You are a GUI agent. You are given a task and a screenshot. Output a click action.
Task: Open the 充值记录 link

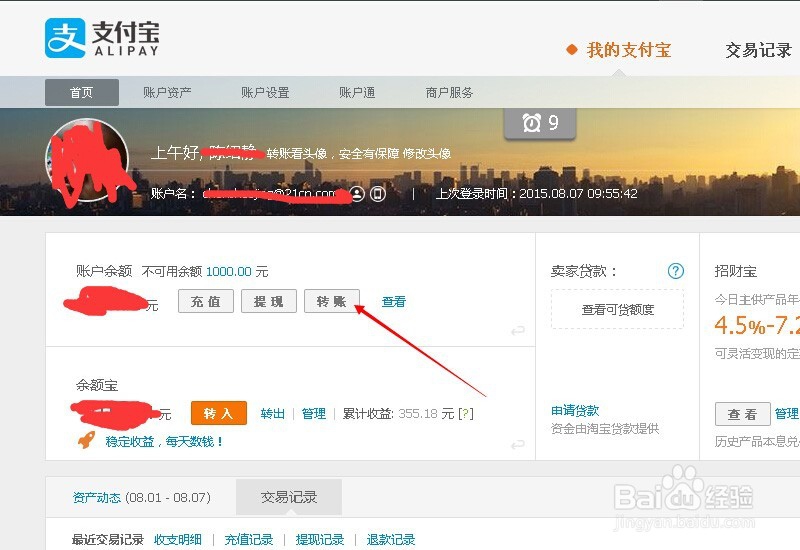coord(249,539)
